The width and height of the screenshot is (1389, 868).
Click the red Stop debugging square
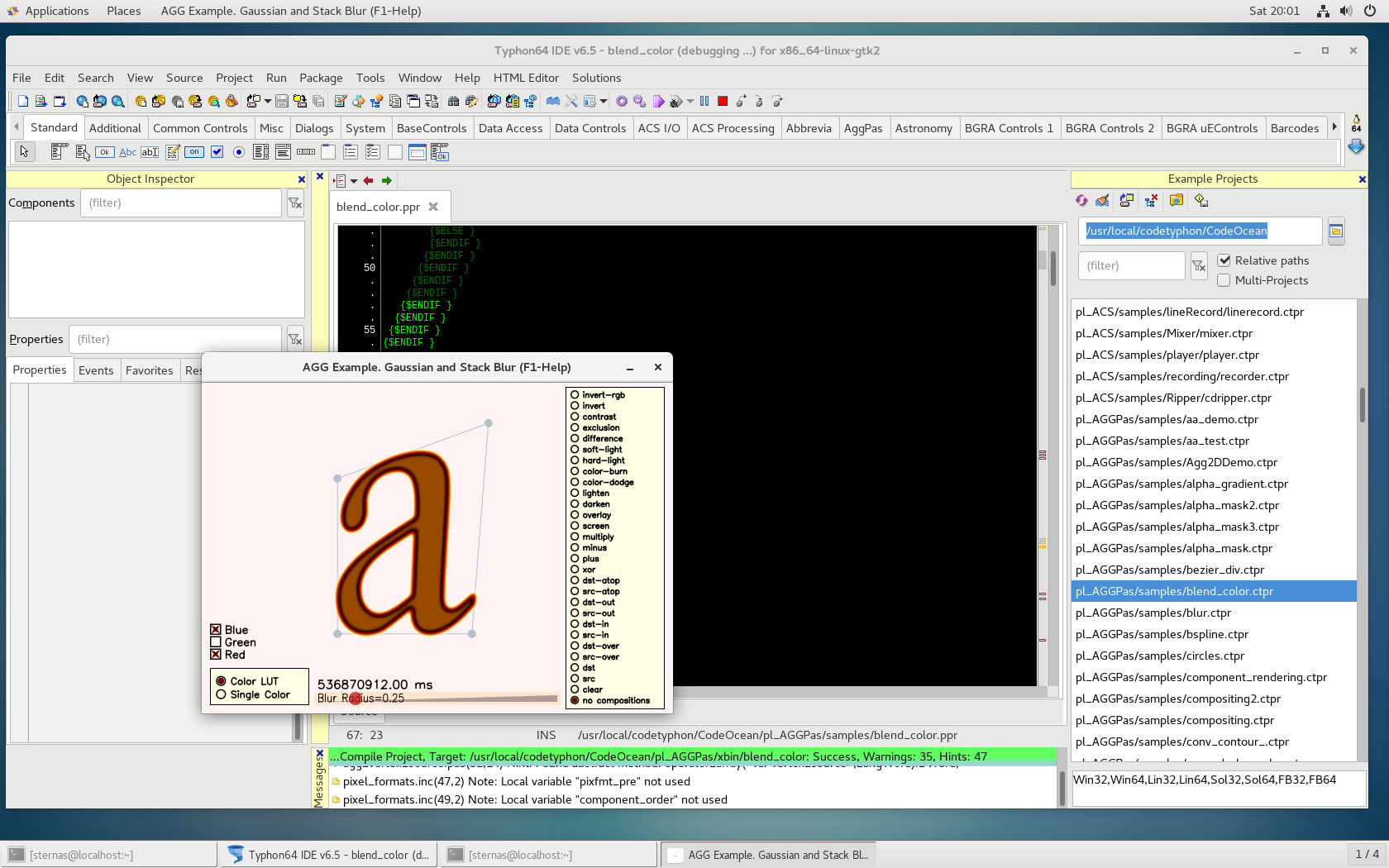click(723, 101)
